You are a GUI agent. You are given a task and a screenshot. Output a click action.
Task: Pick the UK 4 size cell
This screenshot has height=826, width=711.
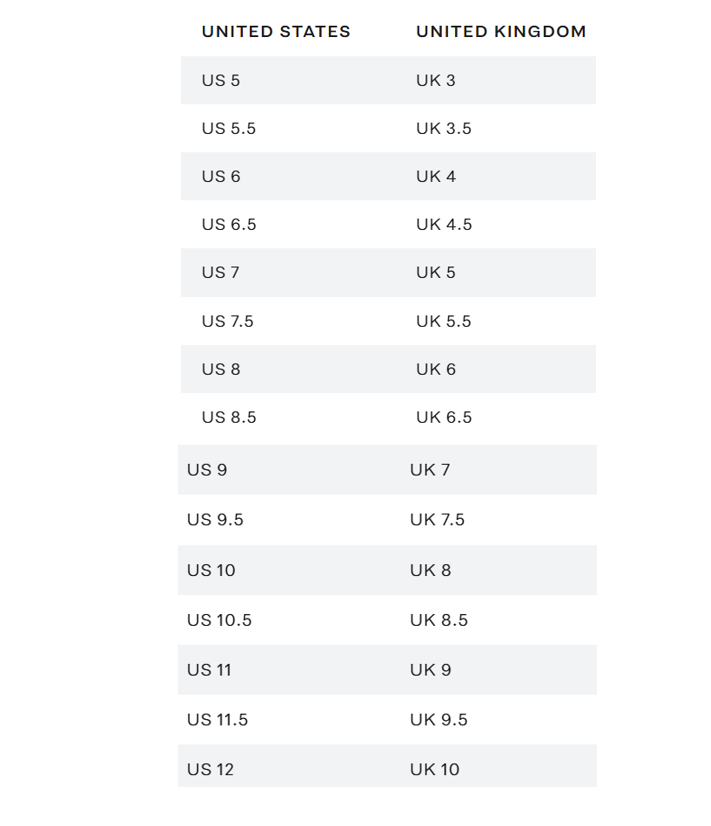click(436, 176)
